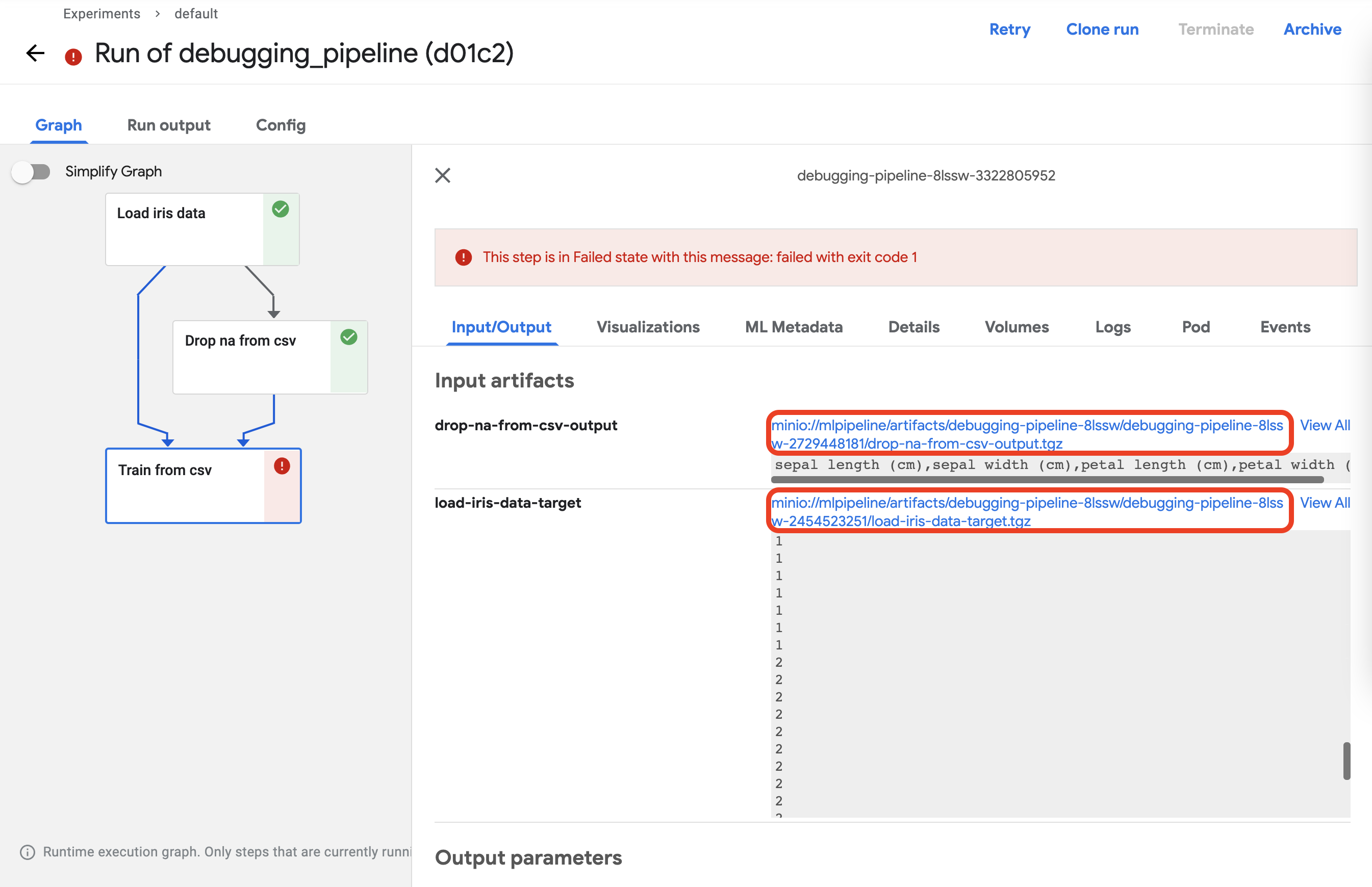Click the 'load-iris-data-target' artifact label

click(x=507, y=502)
